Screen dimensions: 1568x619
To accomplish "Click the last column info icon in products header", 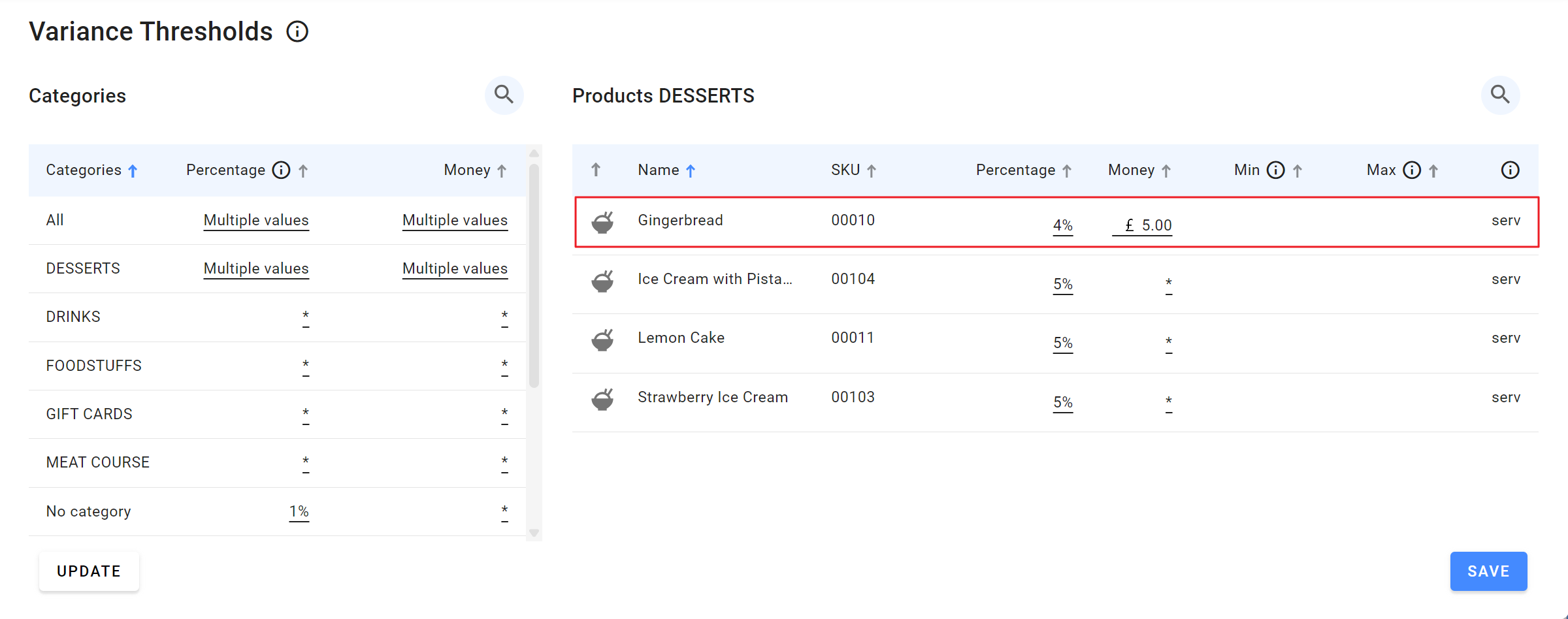I will click(x=1510, y=170).
